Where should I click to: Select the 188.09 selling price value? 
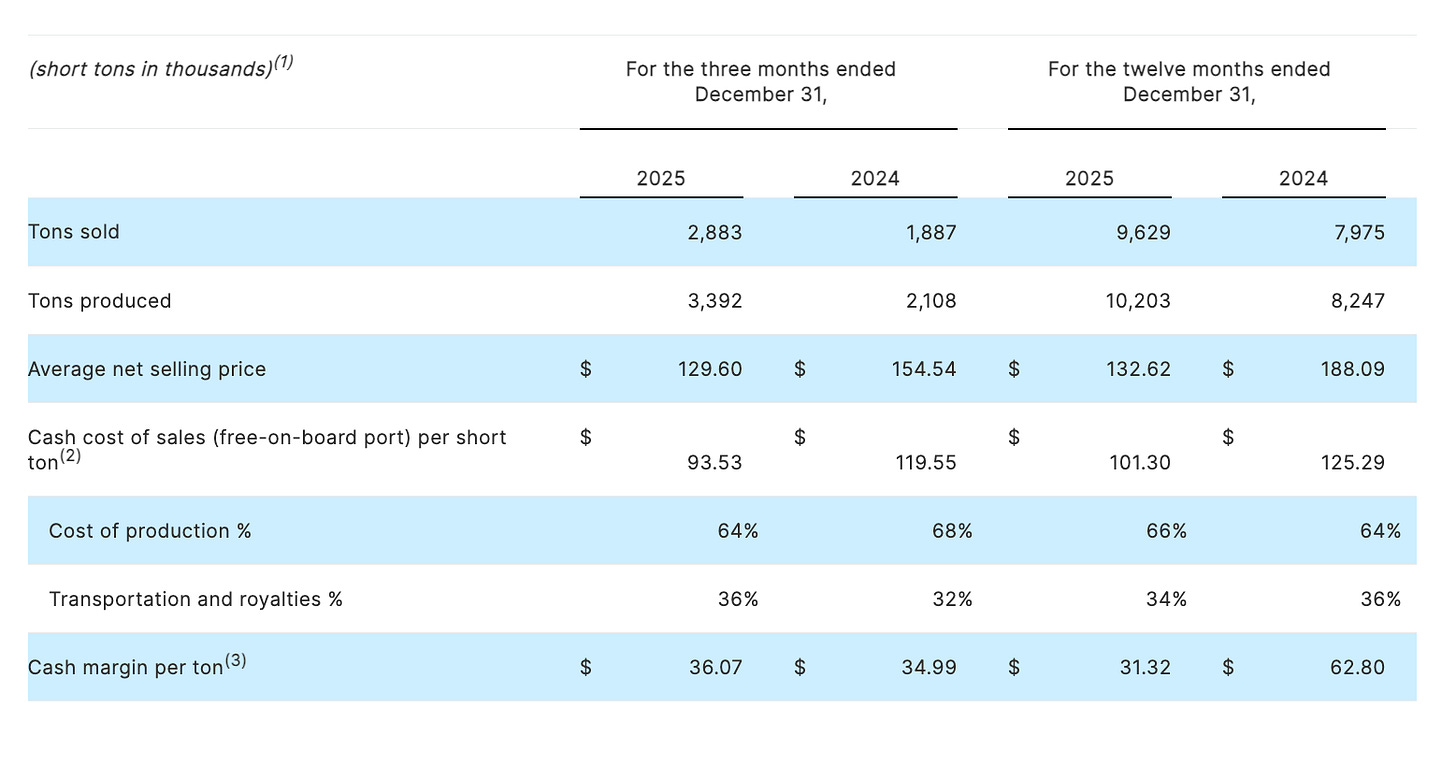tap(1353, 369)
